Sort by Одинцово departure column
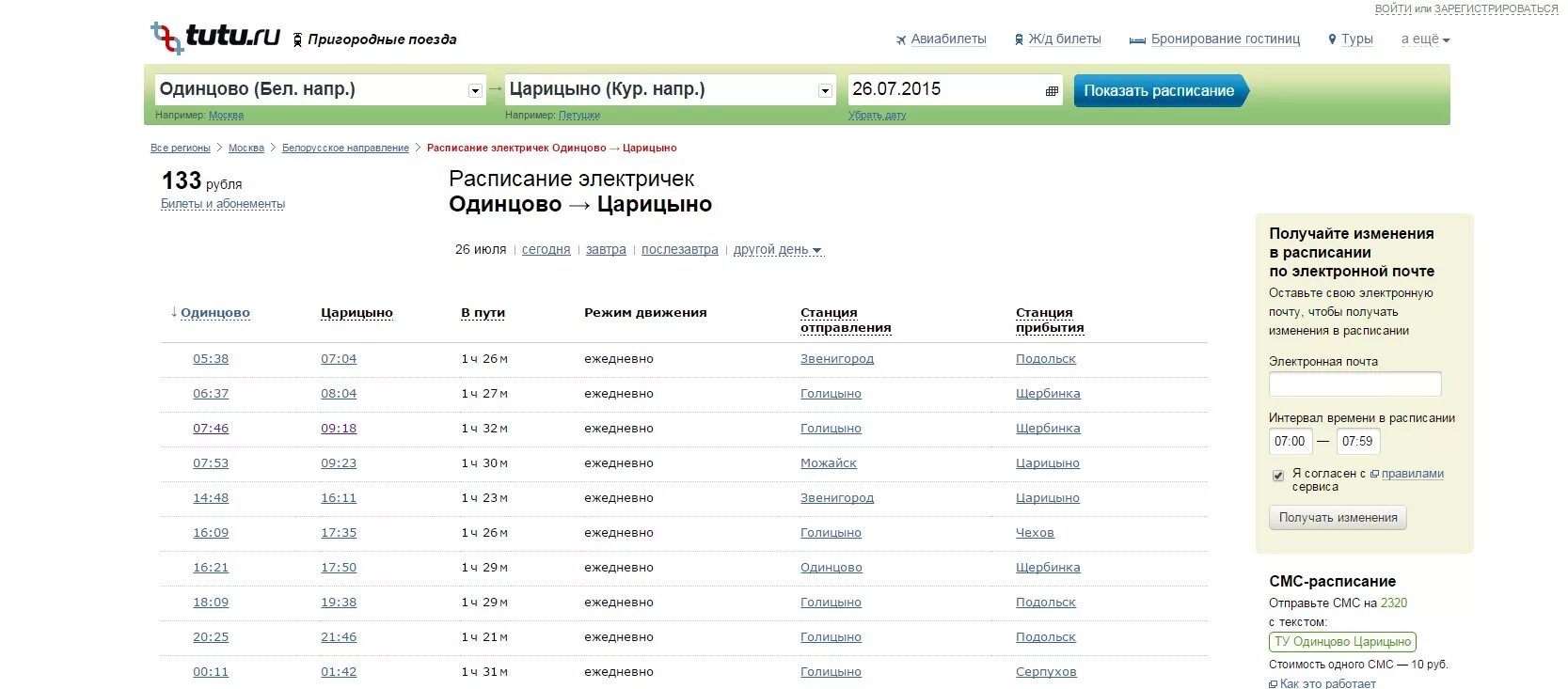 (x=215, y=313)
